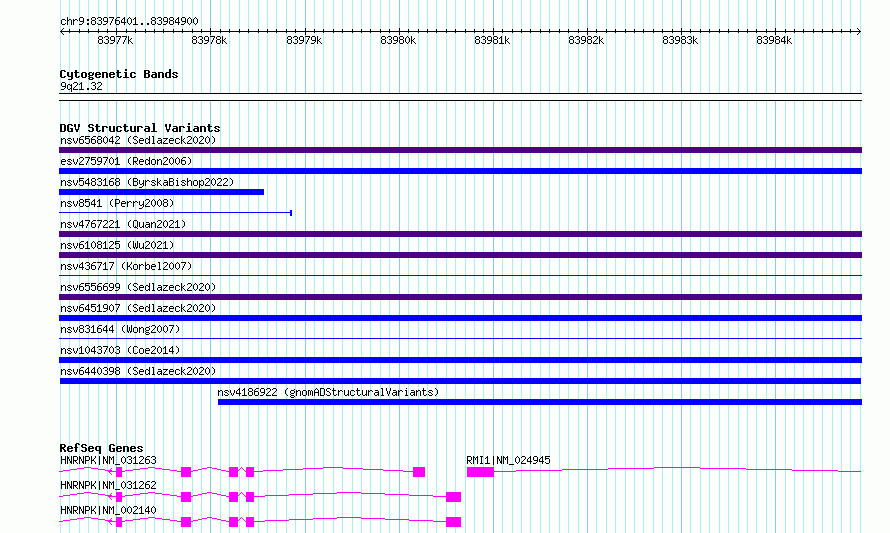
Task: Open the HNRNPK|NM_031263 transcript label
Action: coord(108,460)
